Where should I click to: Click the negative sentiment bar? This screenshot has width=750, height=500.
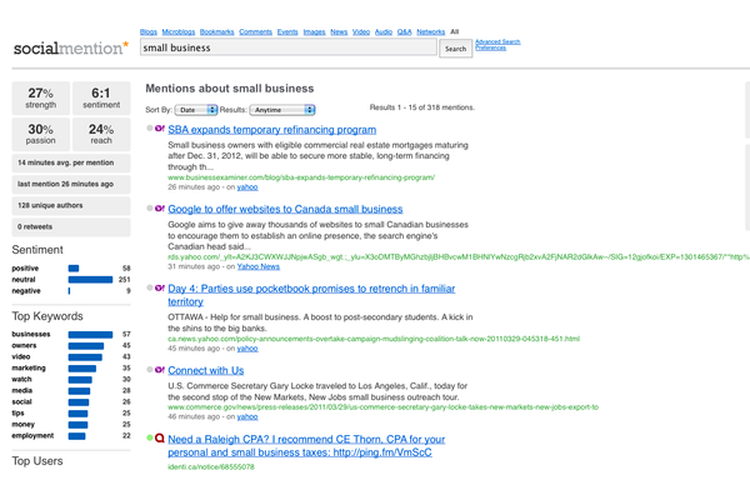[69, 291]
